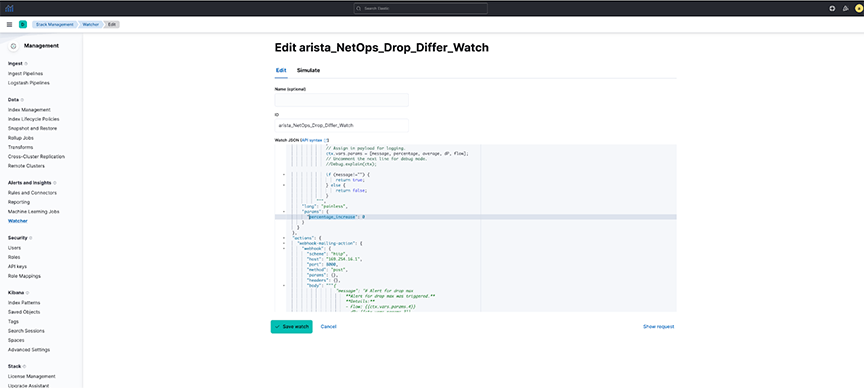This screenshot has height=388, width=864.
Task: Click the Save watch button
Action: pyautogui.click(x=291, y=327)
